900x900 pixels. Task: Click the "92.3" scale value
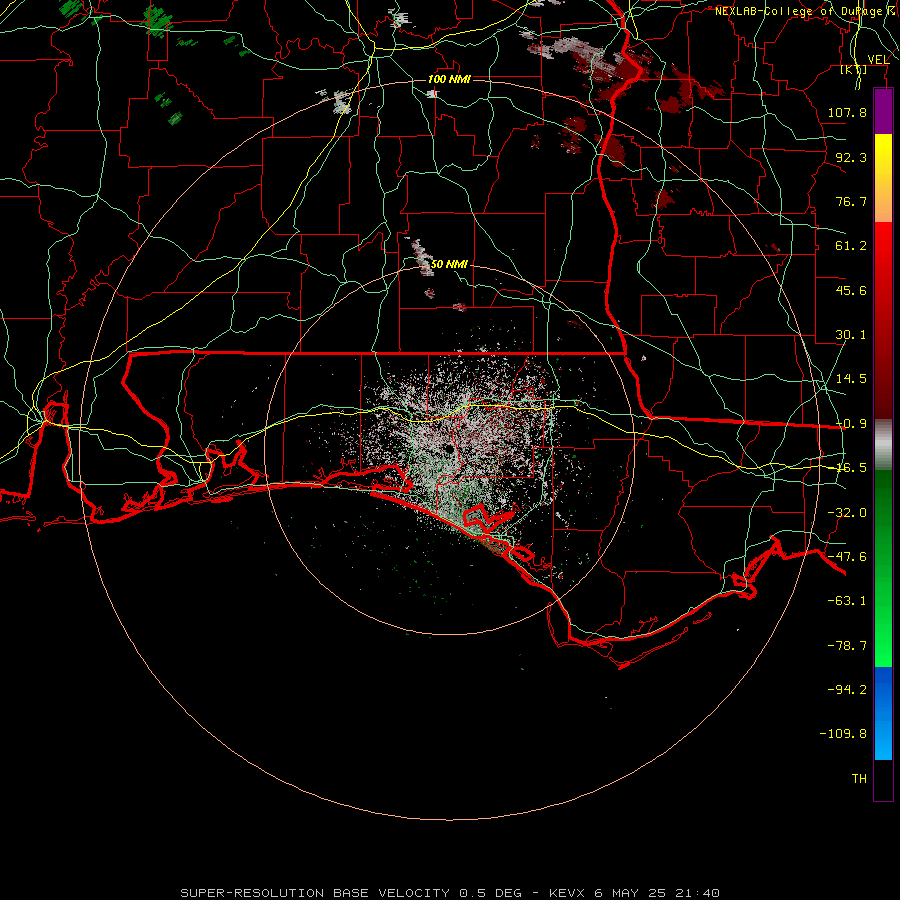851,157
